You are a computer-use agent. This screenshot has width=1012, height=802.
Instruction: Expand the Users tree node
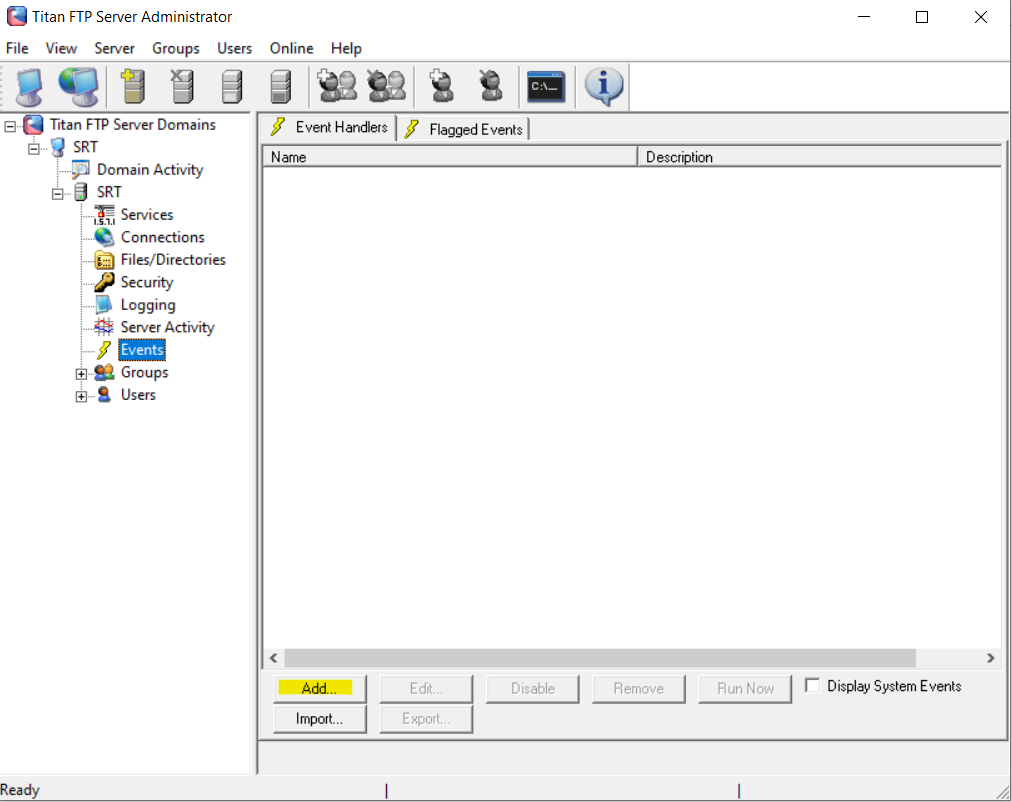(x=82, y=396)
